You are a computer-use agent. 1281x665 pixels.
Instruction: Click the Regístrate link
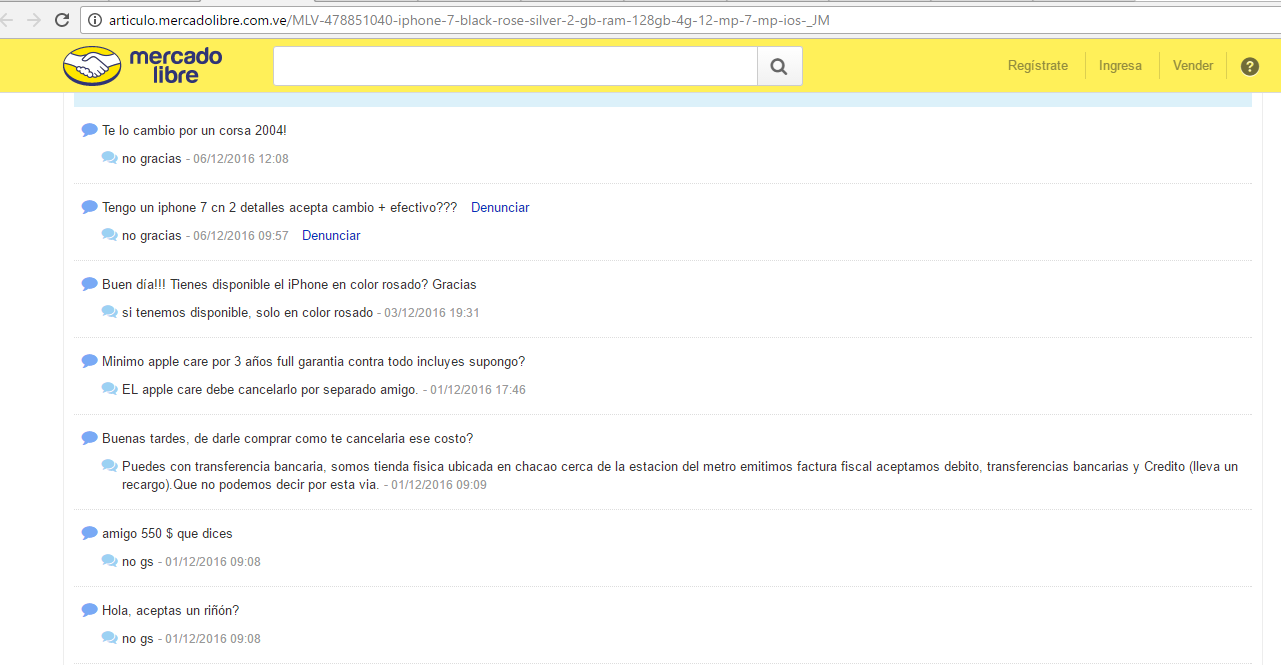tap(1038, 66)
